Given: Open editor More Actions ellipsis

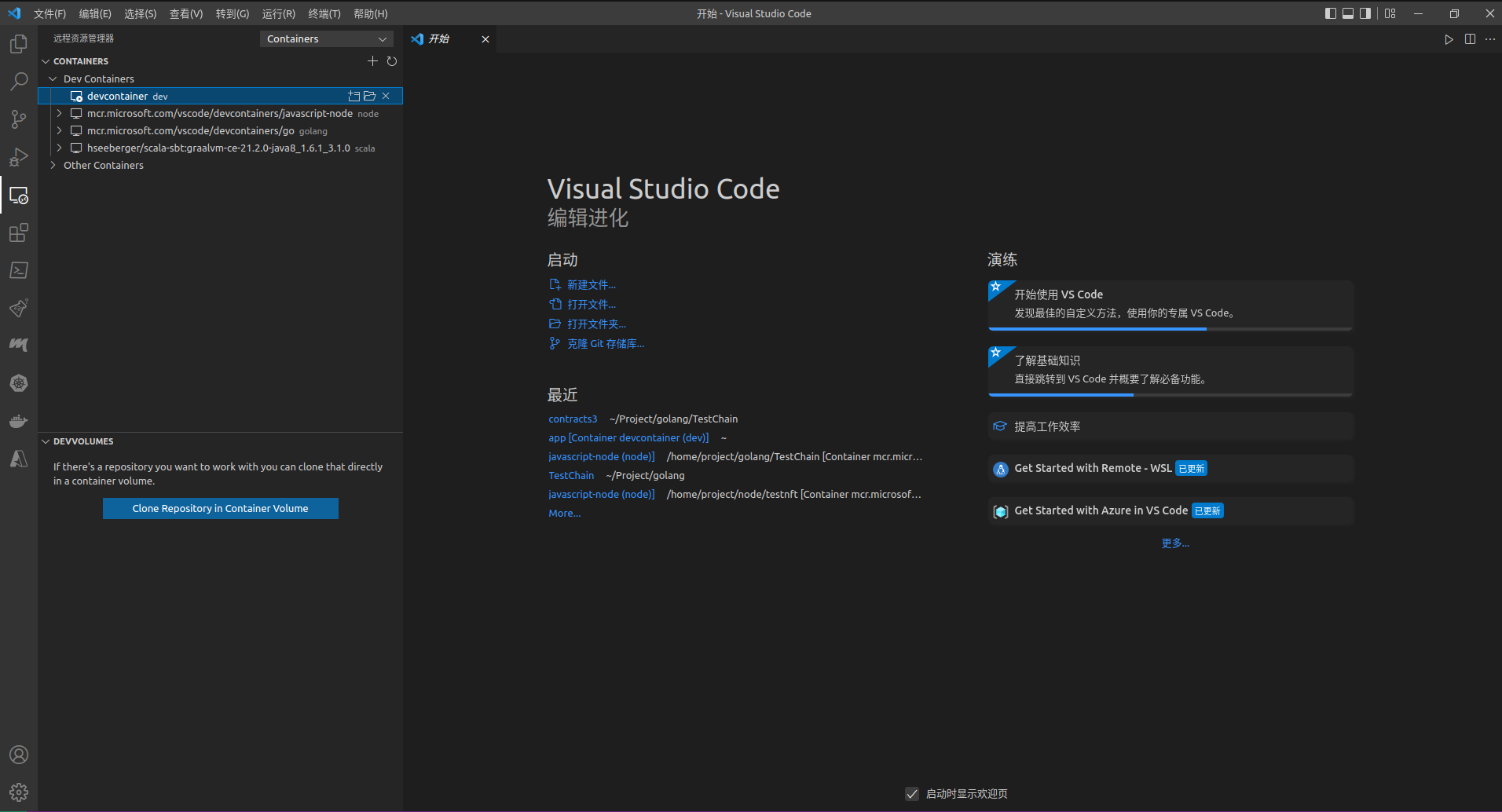Looking at the screenshot, I should coord(1490,39).
